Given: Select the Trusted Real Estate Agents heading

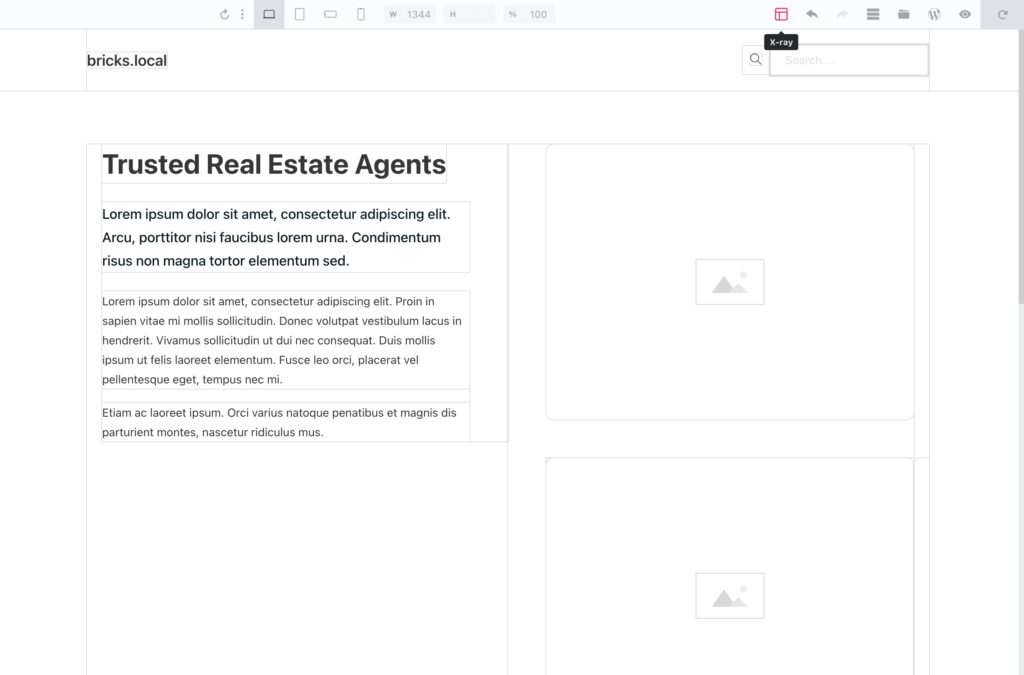Looking at the screenshot, I should [274, 164].
